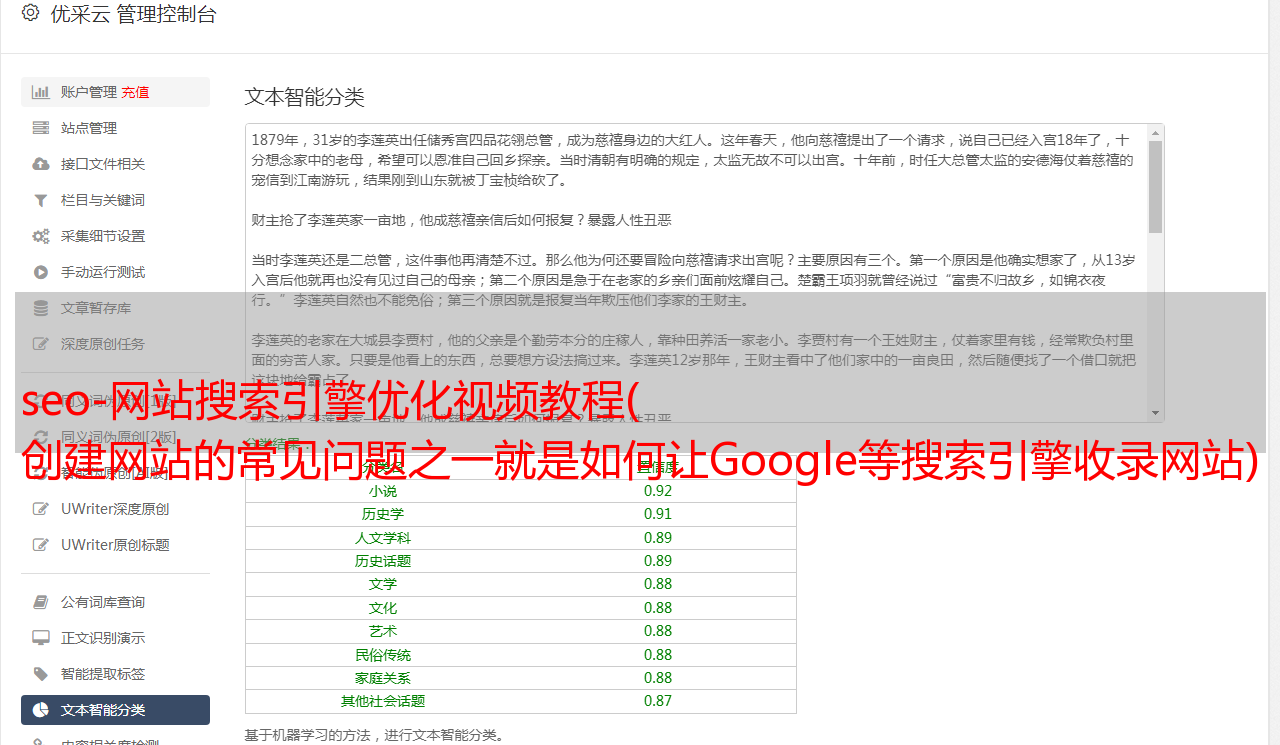The image size is (1280, 745).
Task: Click the edit icon for 深度原创任务
Action: (x=41, y=344)
